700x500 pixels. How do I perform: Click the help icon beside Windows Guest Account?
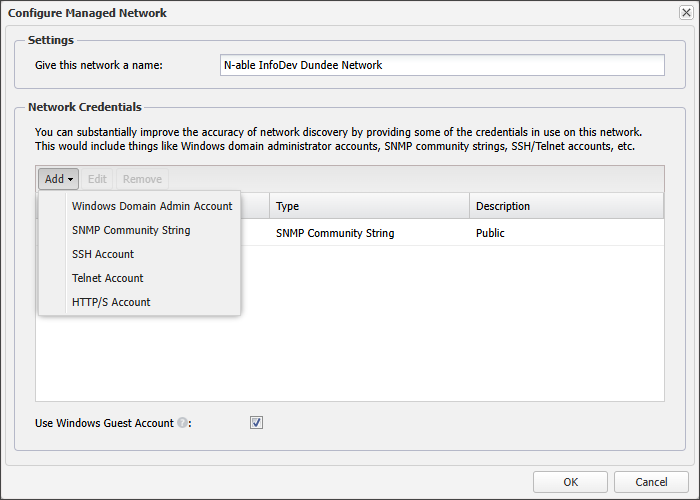(x=182, y=423)
